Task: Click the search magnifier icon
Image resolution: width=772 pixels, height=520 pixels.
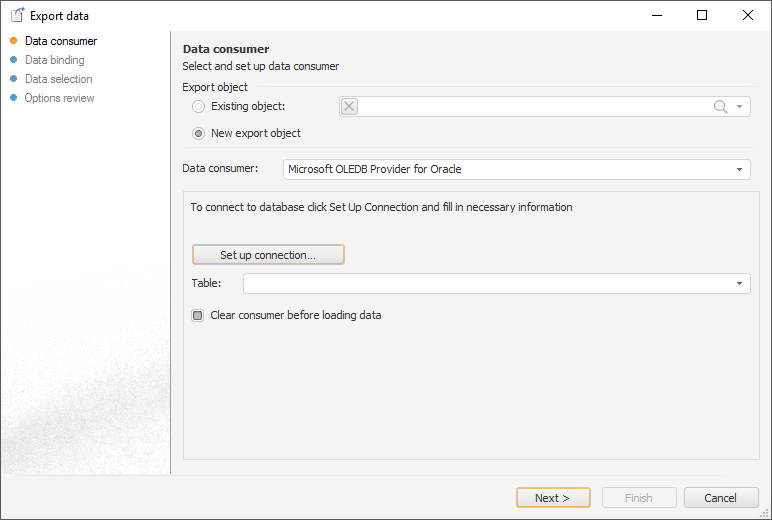Action: (720, 107)
